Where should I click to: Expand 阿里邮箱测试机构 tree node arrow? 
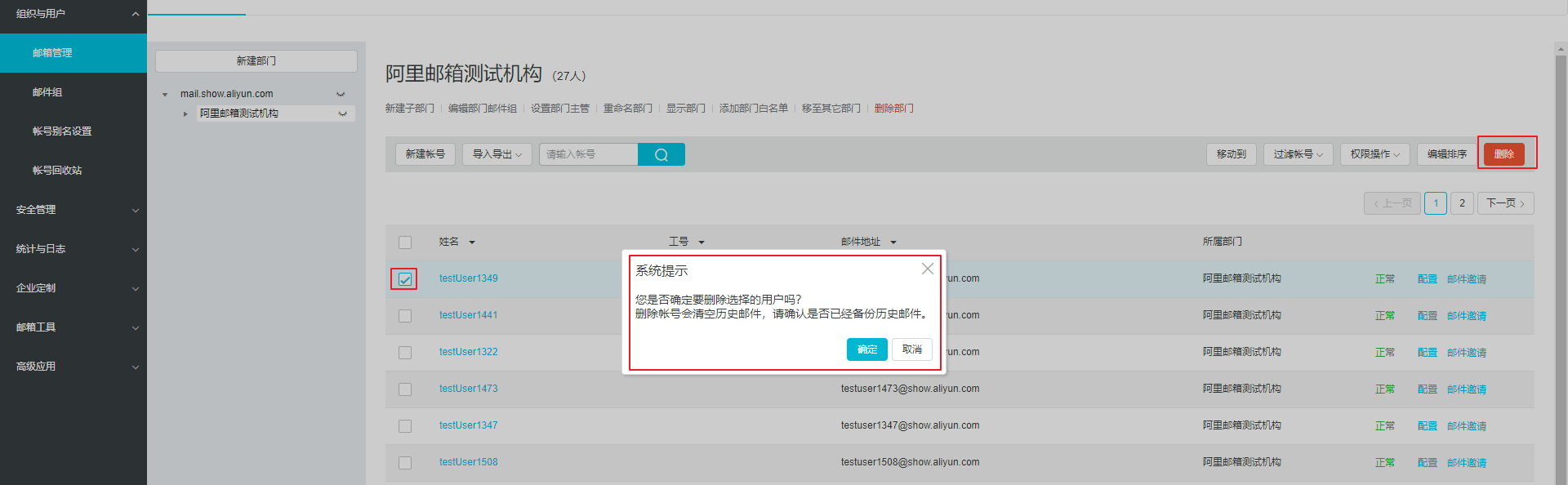point(185,114)
